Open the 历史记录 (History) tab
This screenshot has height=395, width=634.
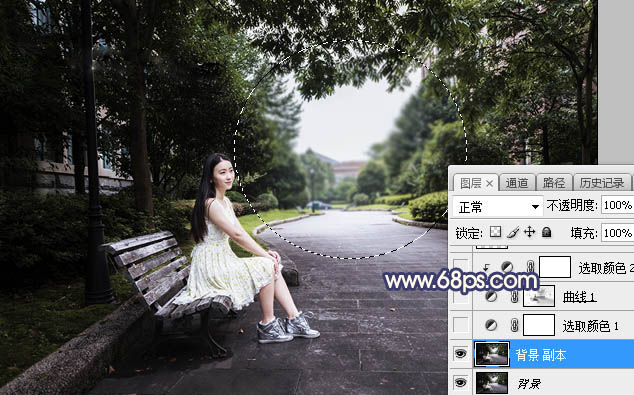click(602, 183)
